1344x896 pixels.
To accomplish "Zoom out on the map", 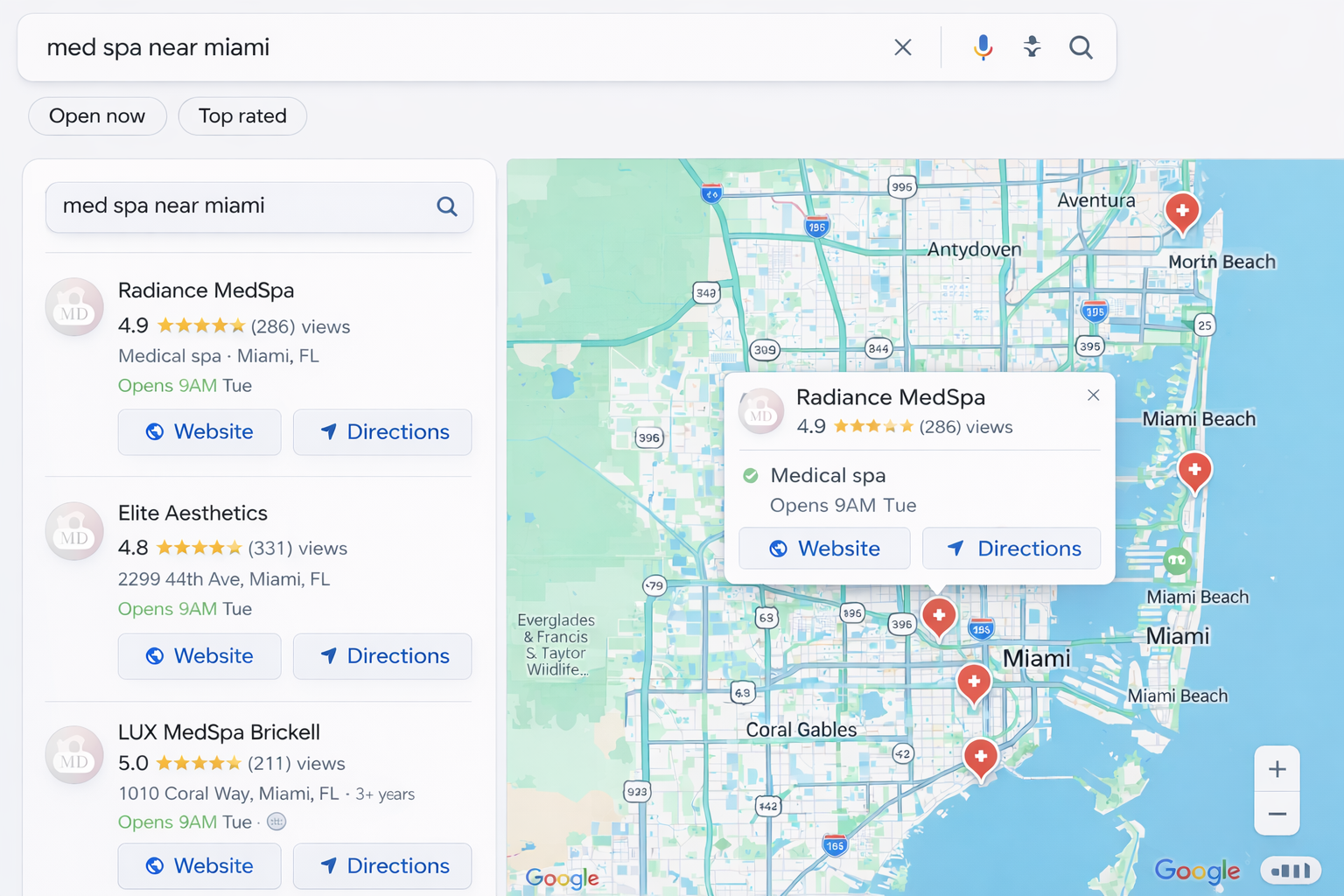I will pos(1277,814).
